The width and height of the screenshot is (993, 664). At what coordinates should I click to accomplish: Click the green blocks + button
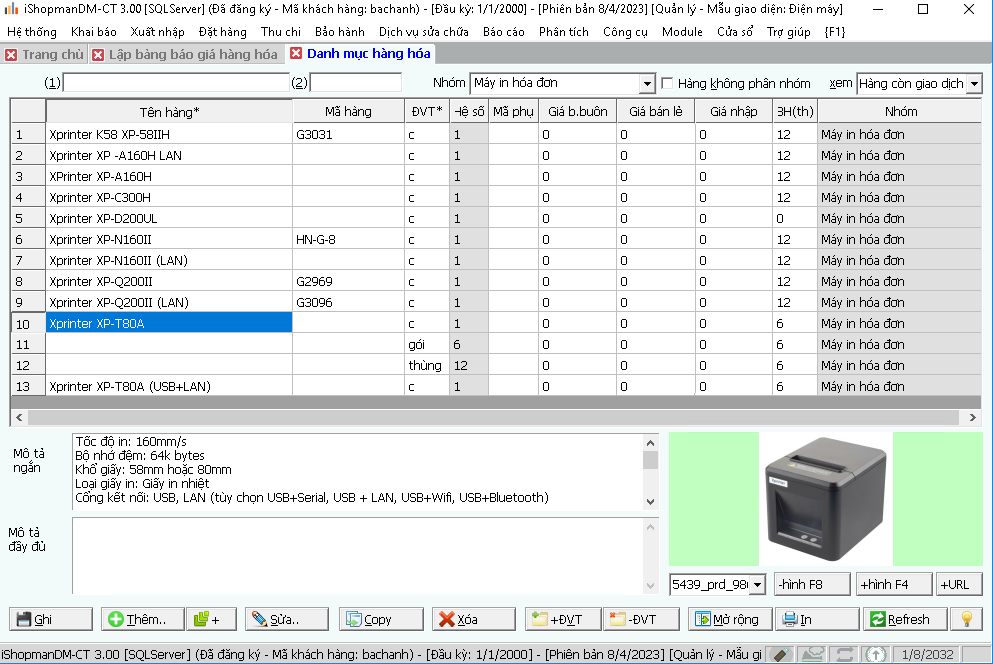(x=212, y=619)
